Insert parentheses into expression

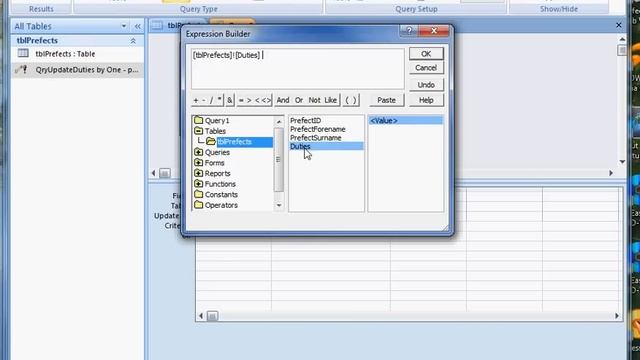pos(351,100)
